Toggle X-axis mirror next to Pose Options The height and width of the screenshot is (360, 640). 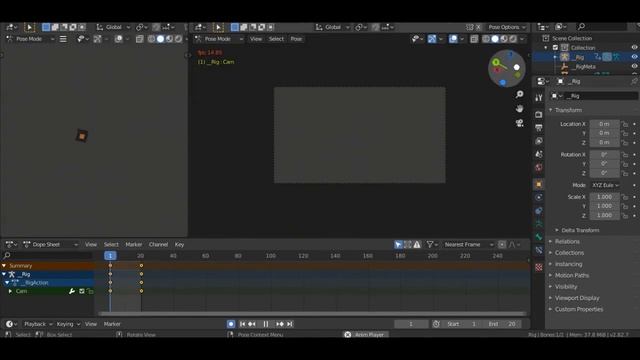pos(478,27)
